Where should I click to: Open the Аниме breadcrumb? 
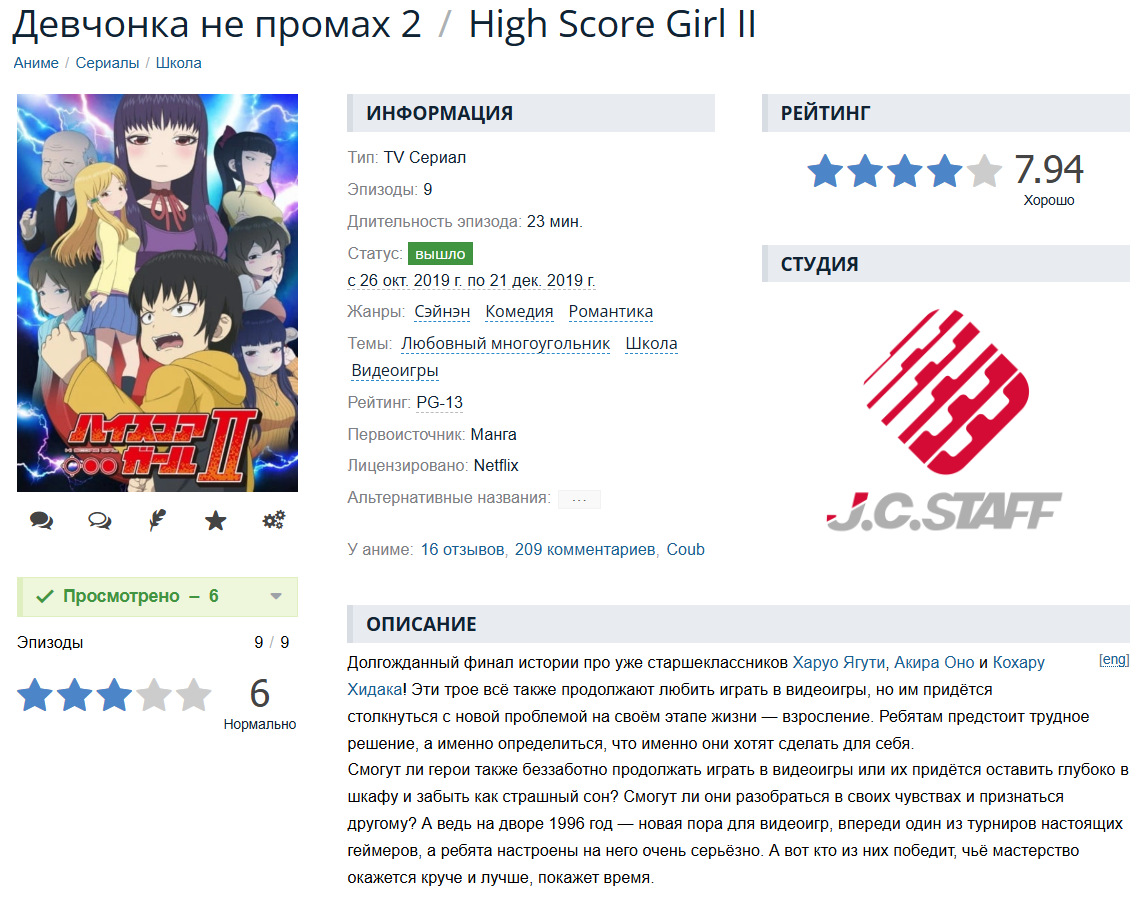36,63
